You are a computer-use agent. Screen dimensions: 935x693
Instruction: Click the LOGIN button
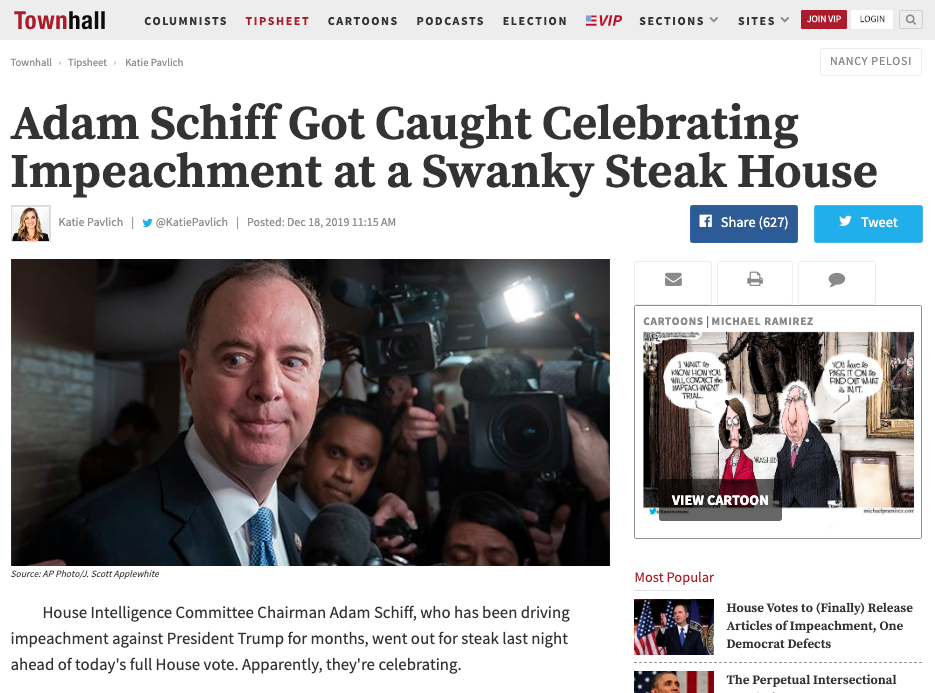point(871,18)
